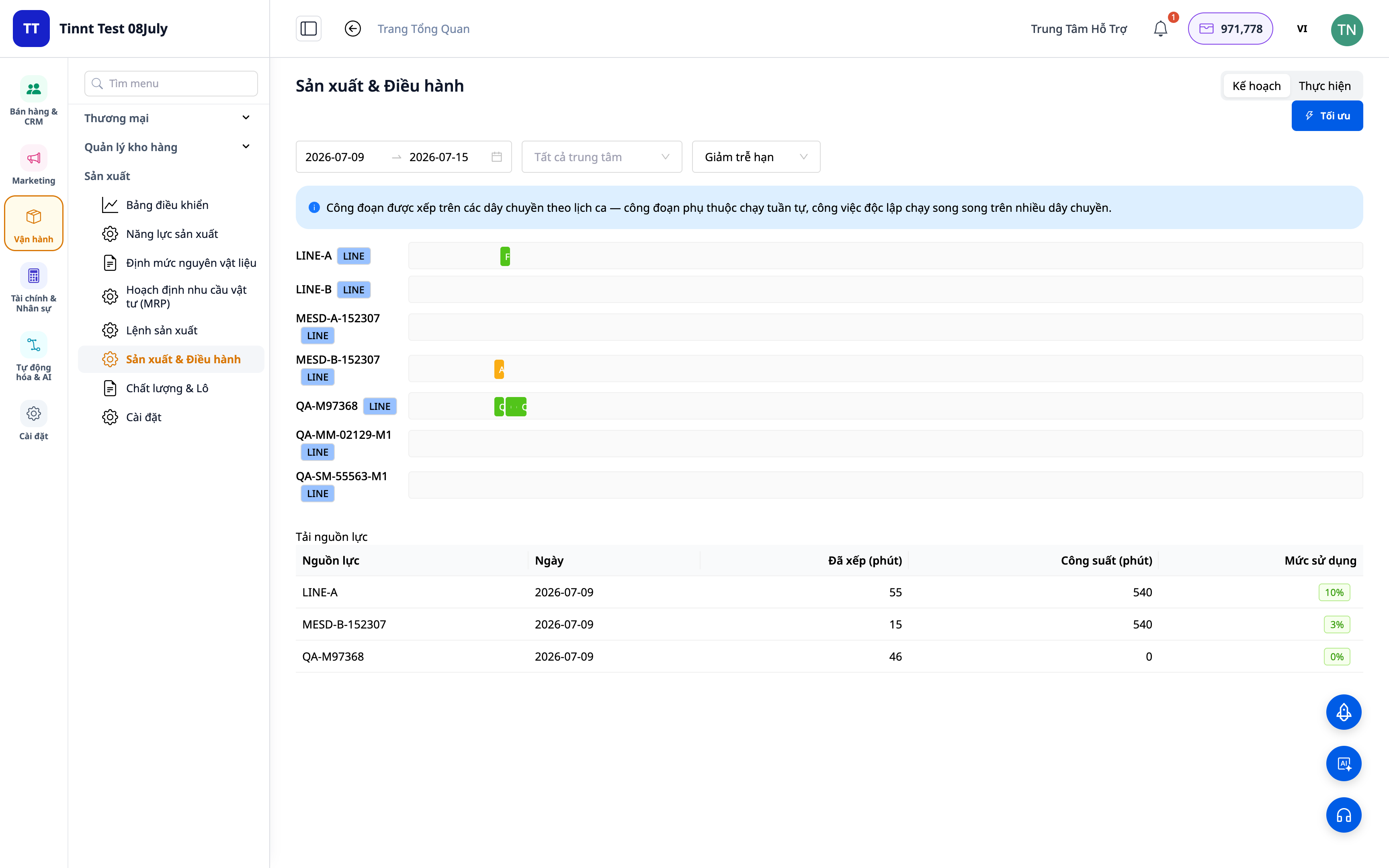Click the LINE tag beside LINE-A
The height and width of the screenshot is (868, 1389).
click(354, 256)
